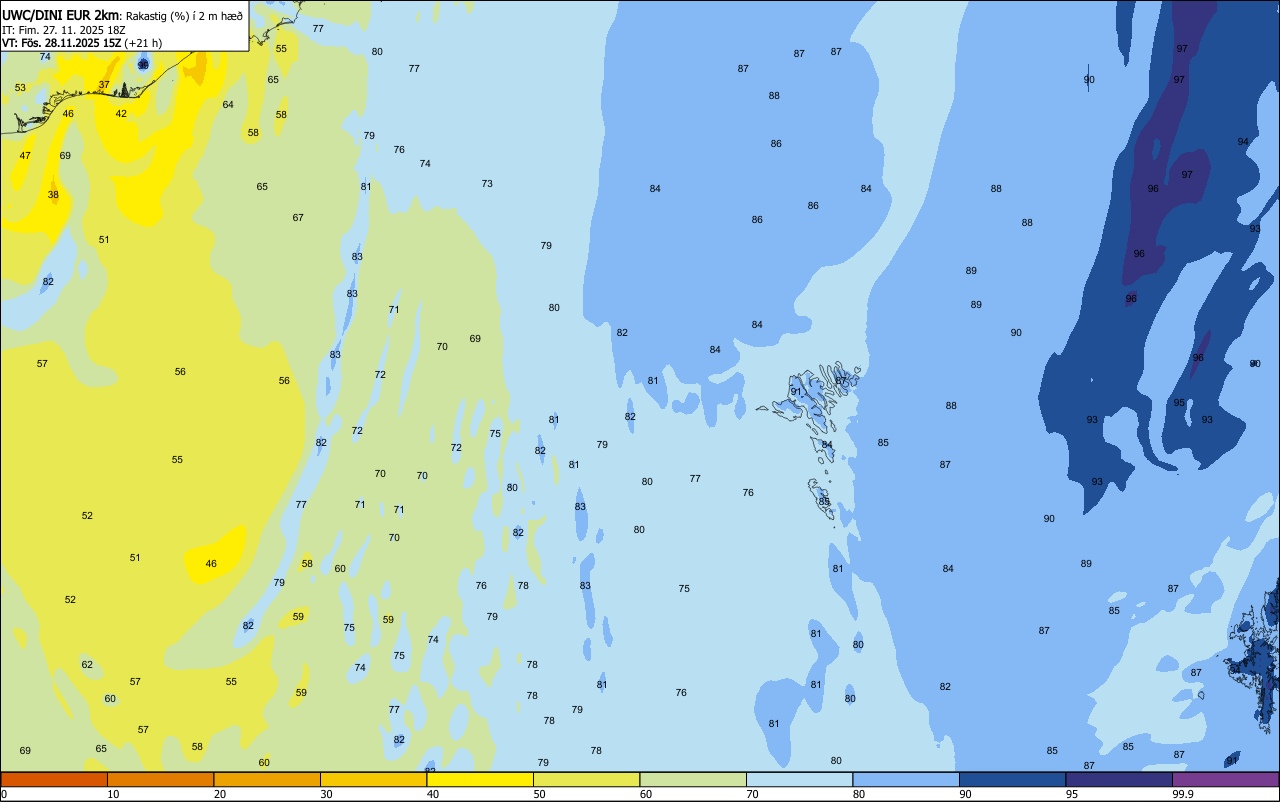The height and width of the screenshot is (802, 1280).
Task: Click the 10–20 orange legend swatch
Action: coord(160,779)
